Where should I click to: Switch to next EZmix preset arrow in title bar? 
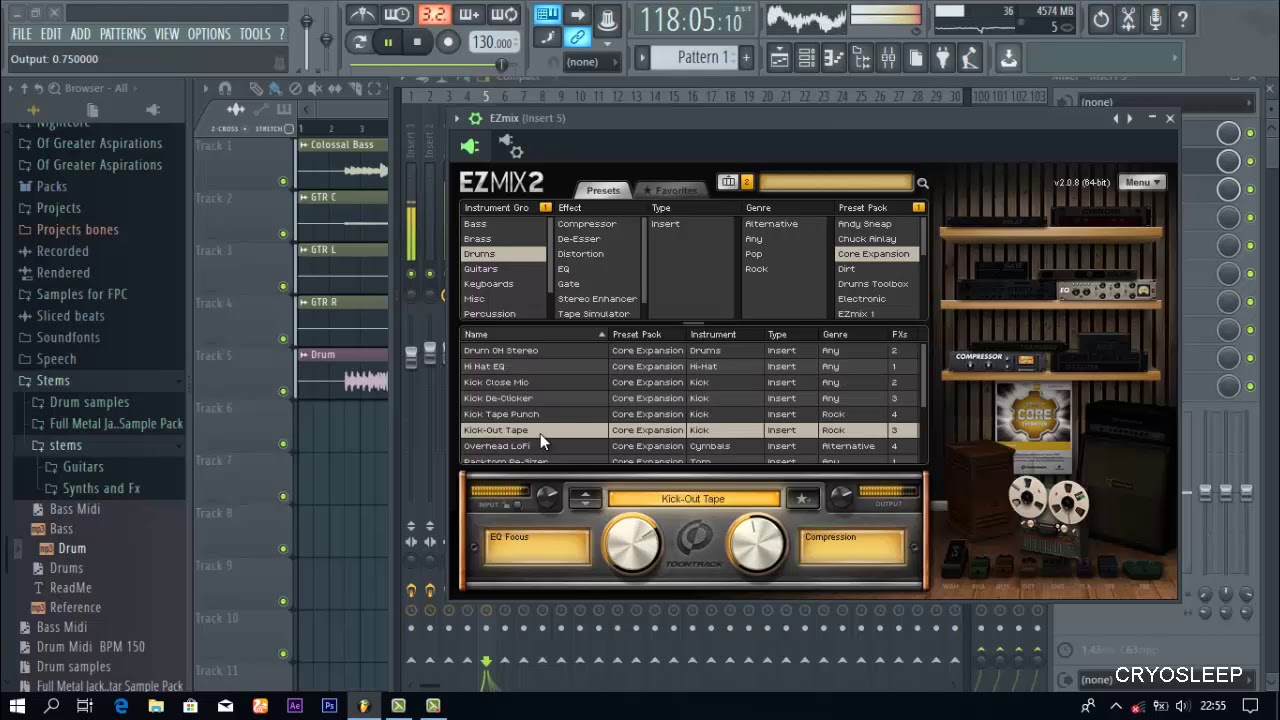(x=1130, y=118)
